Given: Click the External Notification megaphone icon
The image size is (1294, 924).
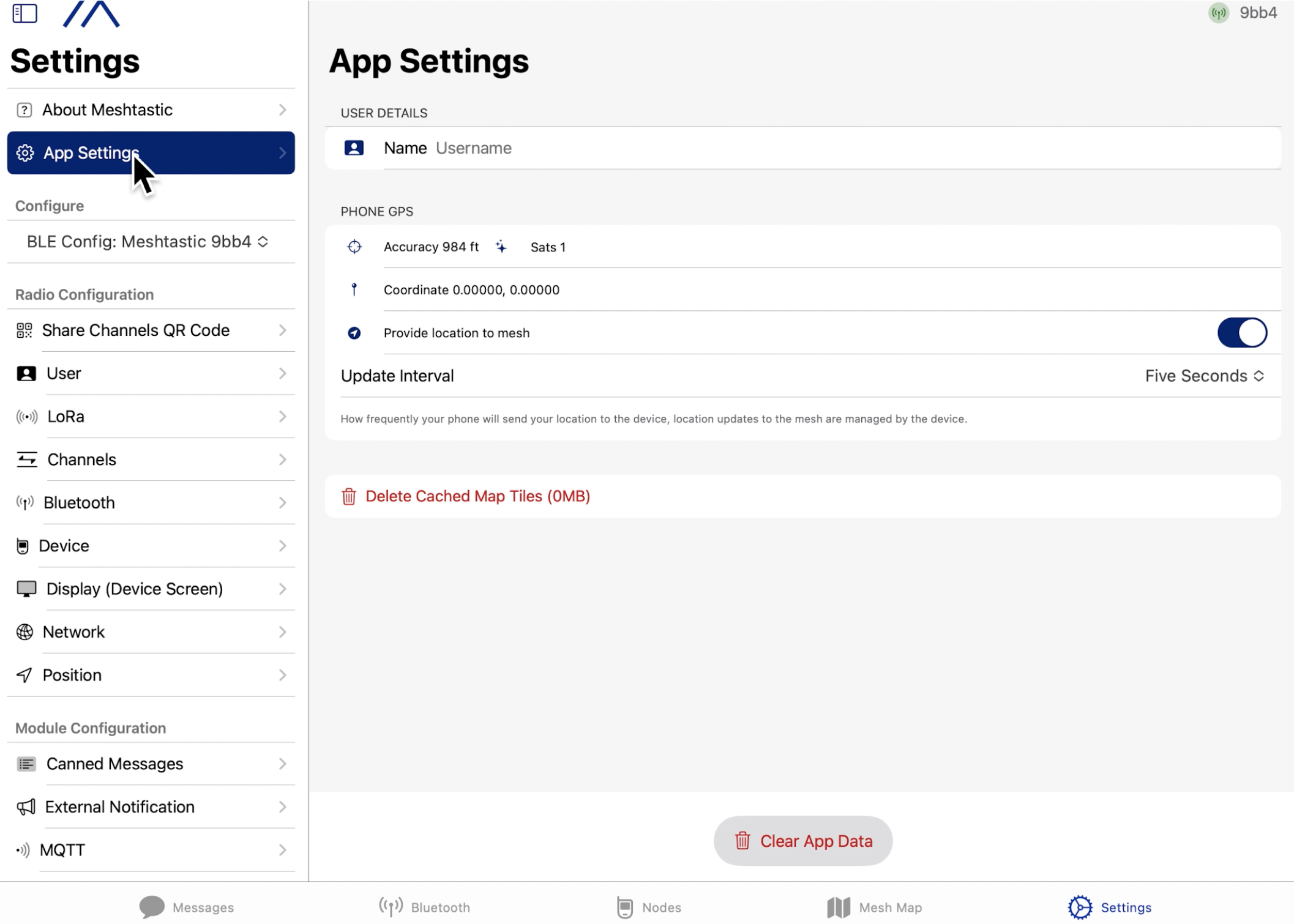Looking at the screenshot, I should coord(26,807).
